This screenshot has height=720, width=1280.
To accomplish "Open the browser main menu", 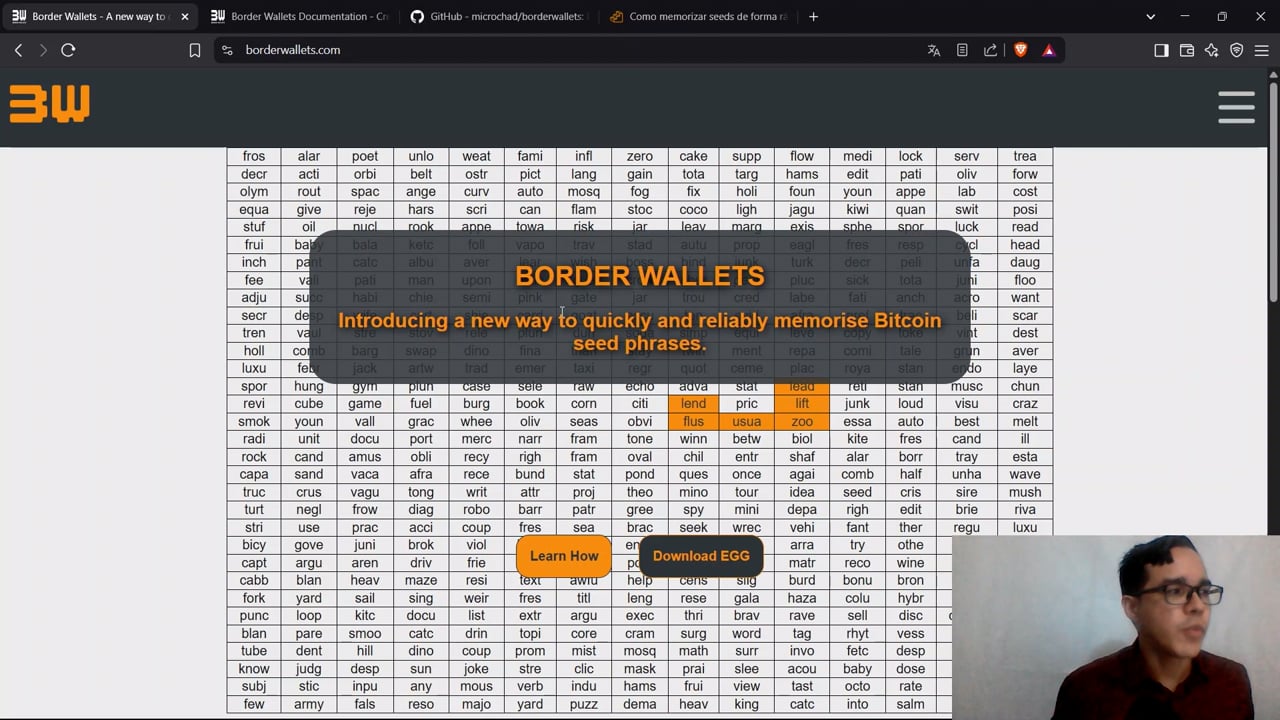I will point(1261,50).
